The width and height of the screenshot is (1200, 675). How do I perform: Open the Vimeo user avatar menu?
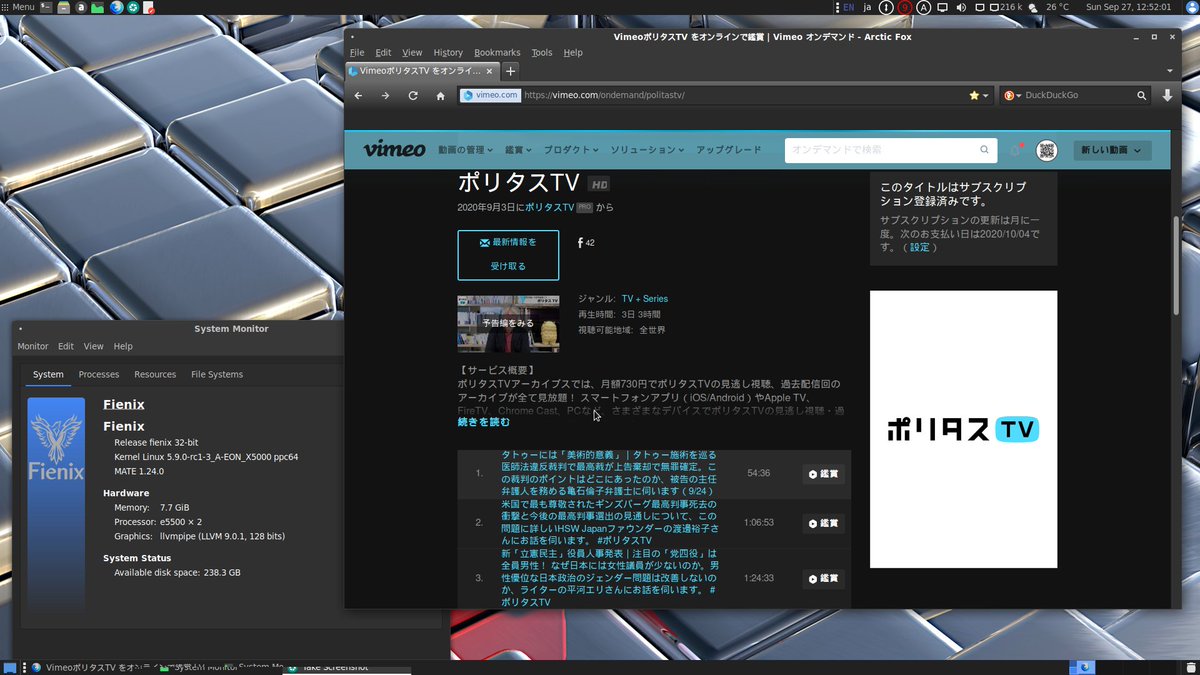click(1047, 150)
